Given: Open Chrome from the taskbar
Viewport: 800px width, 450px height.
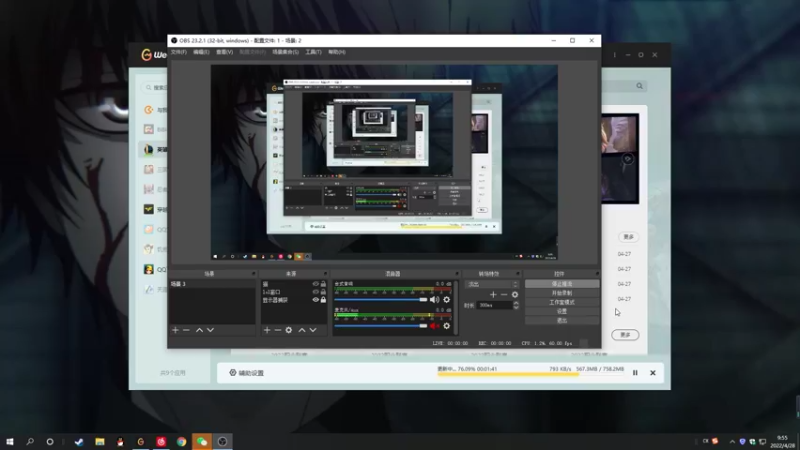Looking at the screenshot, I should [182, 442].
